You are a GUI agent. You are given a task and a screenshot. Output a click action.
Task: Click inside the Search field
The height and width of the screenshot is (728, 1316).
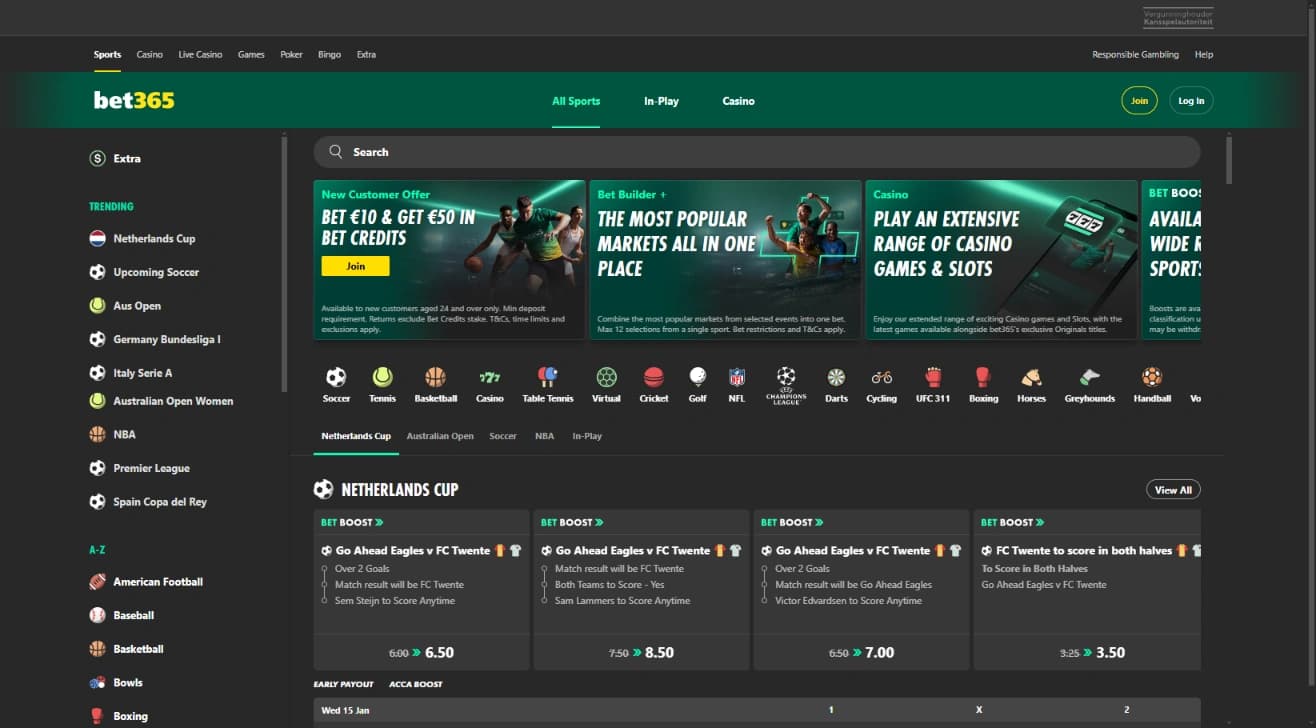point(700,151)
